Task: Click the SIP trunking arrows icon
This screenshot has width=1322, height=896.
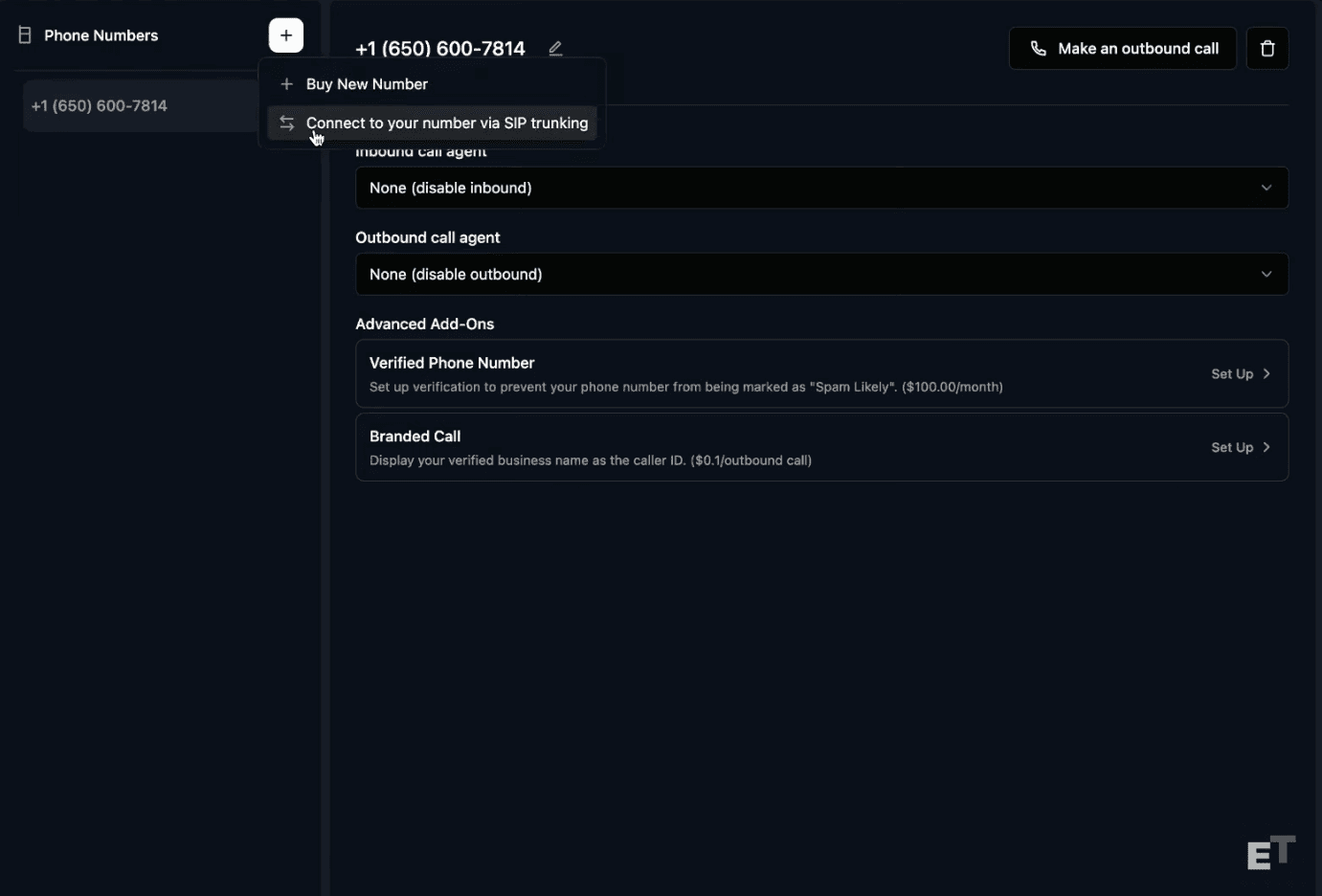Action: coord(286,123)
